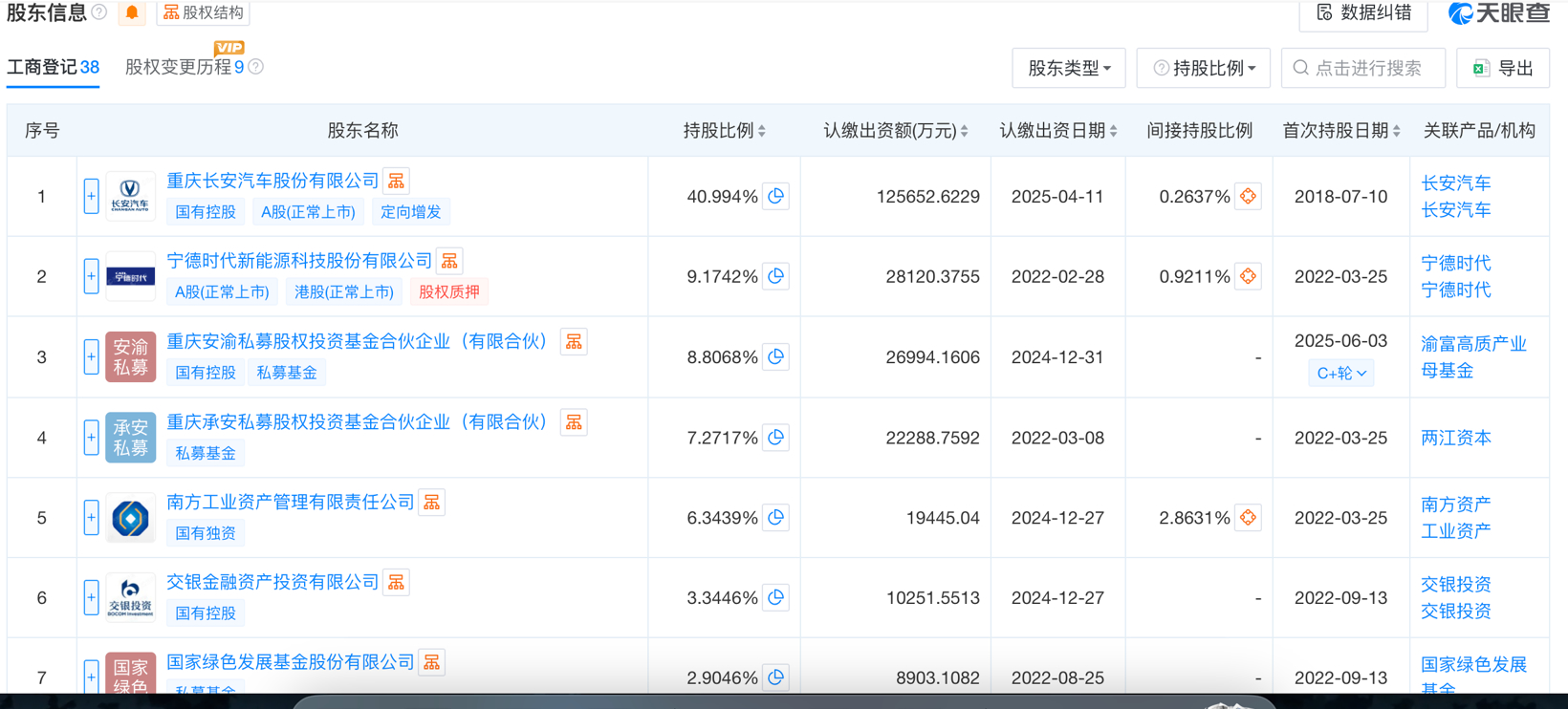
Task: Click the bell alert icon beside 股东信息
Action: 132,12
